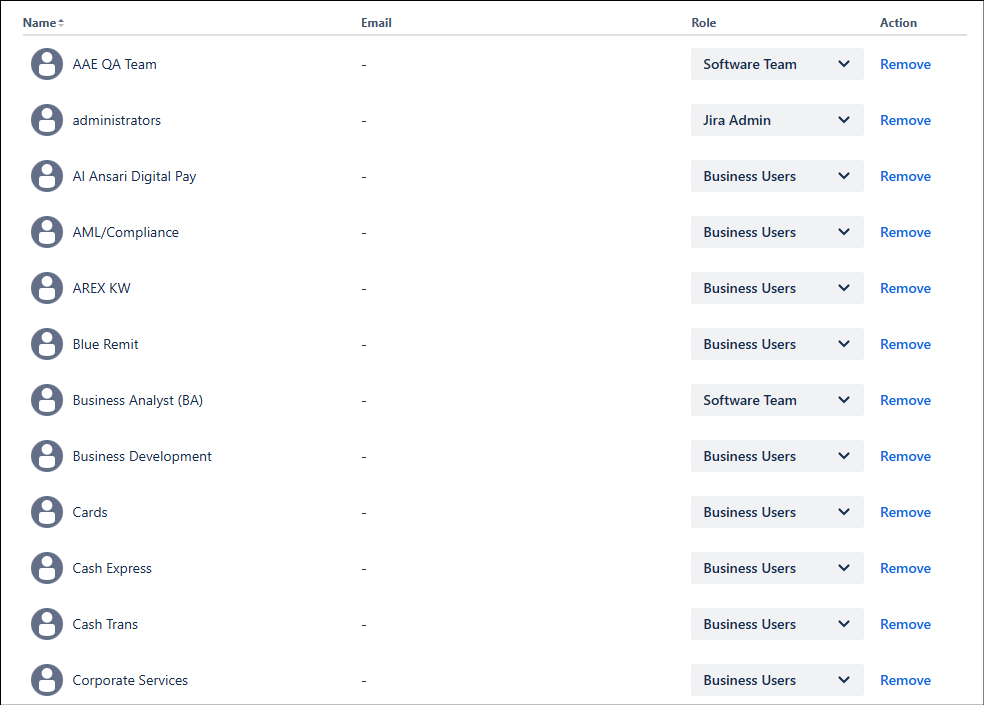
Task: Remove the Business Development group
Action: (905, 456)
